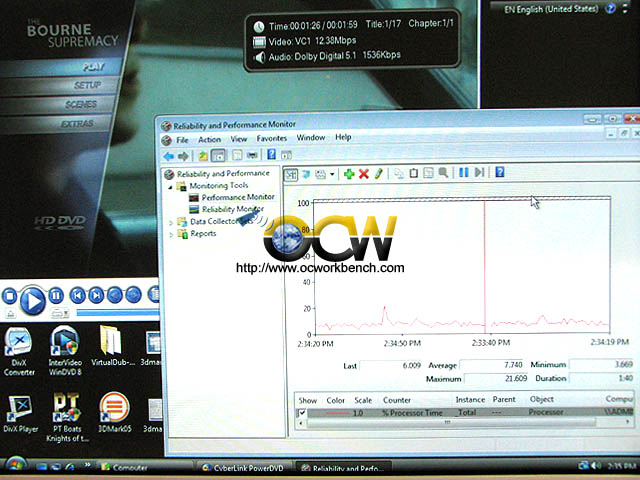The height and width of the screenshot is (480, 640).
Task: Click View Log Data icon
Action: pyautogui.click(x=306, y=174)
